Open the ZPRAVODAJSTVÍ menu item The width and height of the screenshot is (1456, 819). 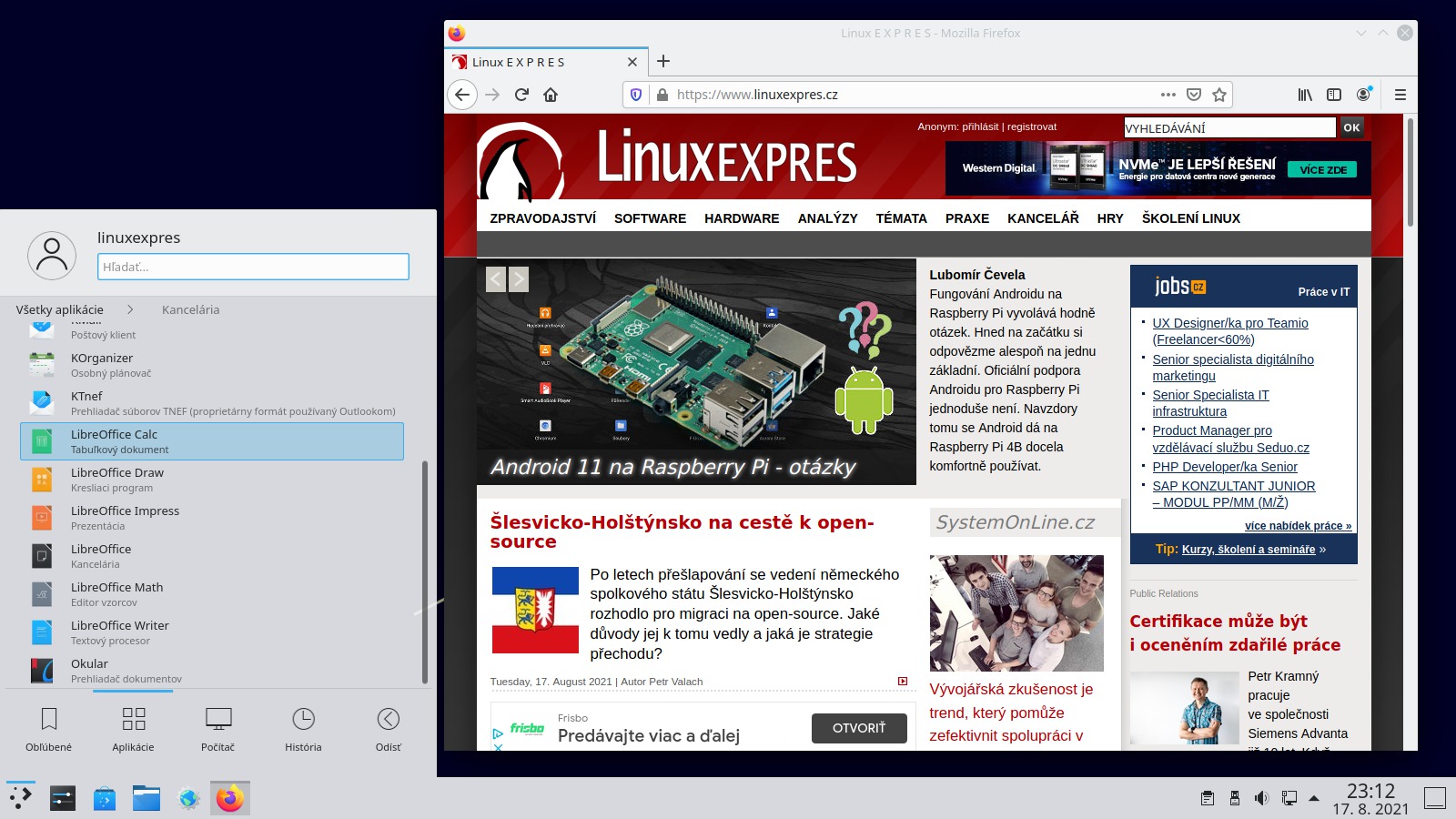543,218
